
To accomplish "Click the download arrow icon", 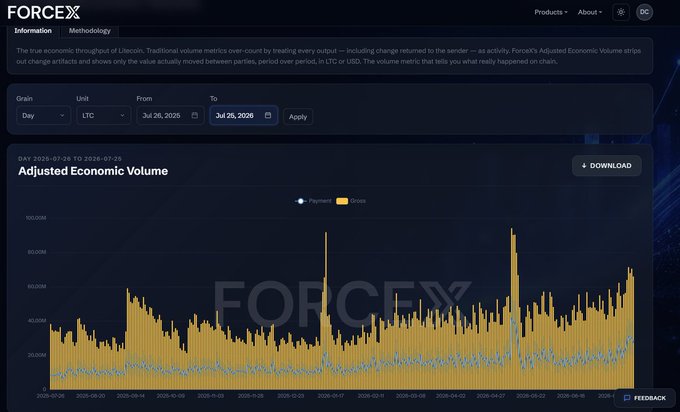I will click(x=584, y=166).
